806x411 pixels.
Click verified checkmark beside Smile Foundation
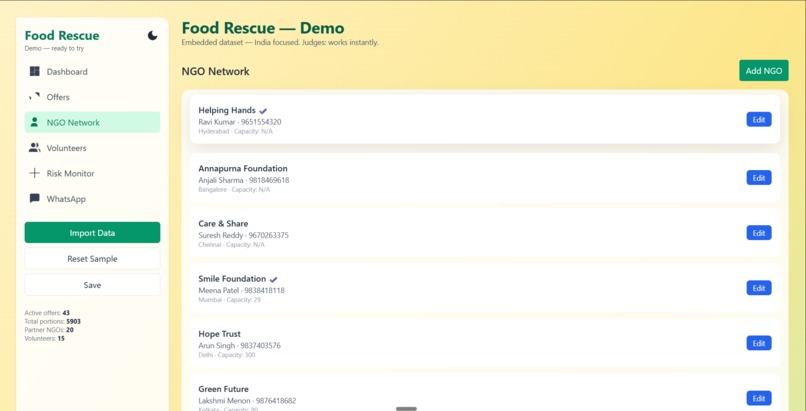pos(273,279)
